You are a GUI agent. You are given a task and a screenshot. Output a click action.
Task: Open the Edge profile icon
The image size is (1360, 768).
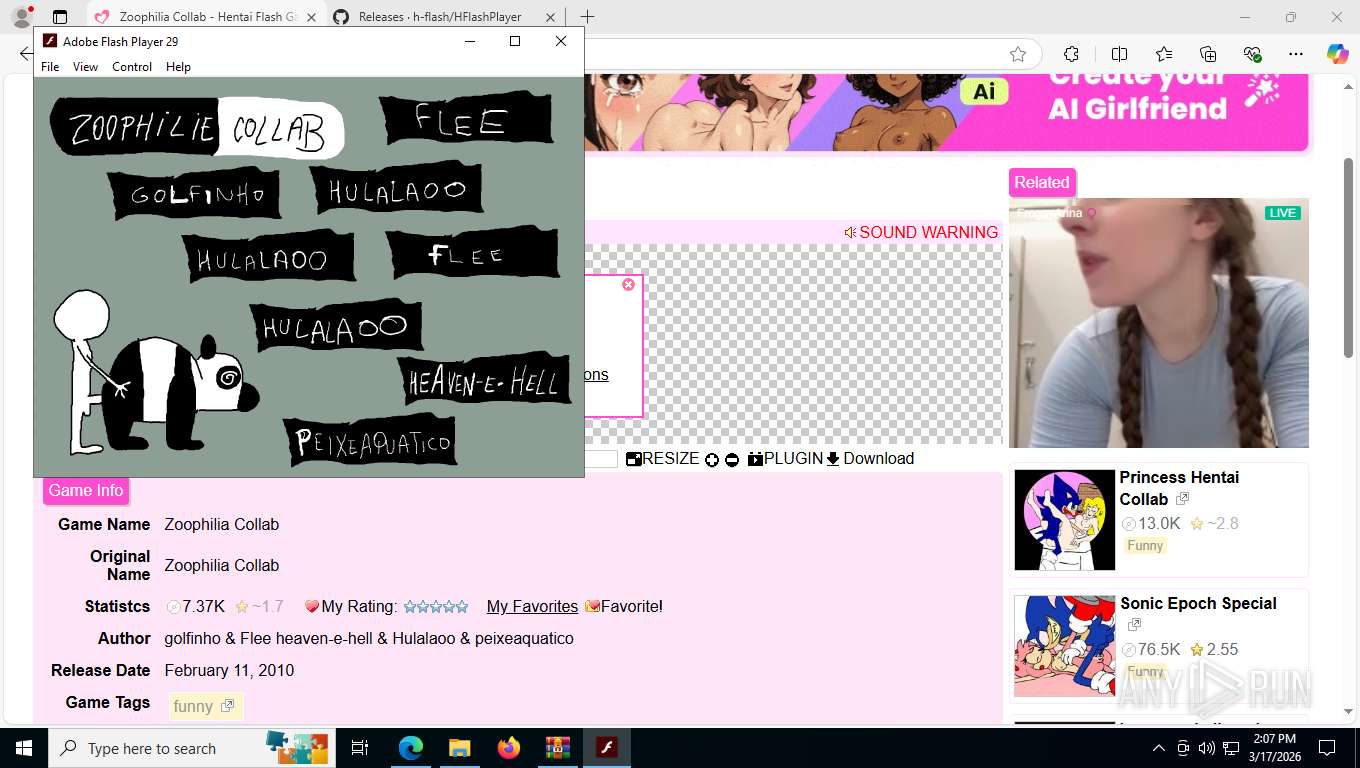point(21,17)
